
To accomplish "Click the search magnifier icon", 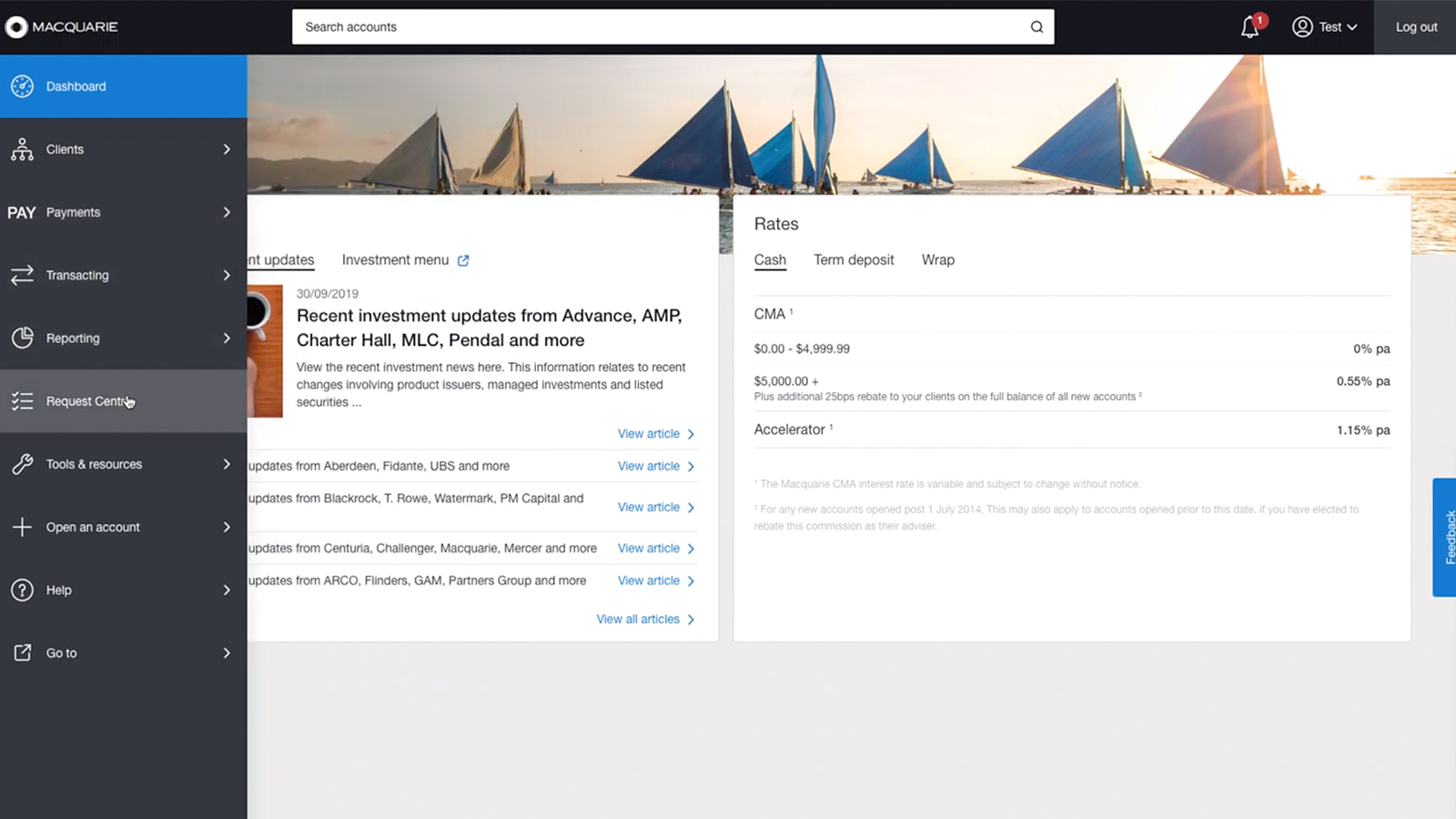I will (1036, 27).
